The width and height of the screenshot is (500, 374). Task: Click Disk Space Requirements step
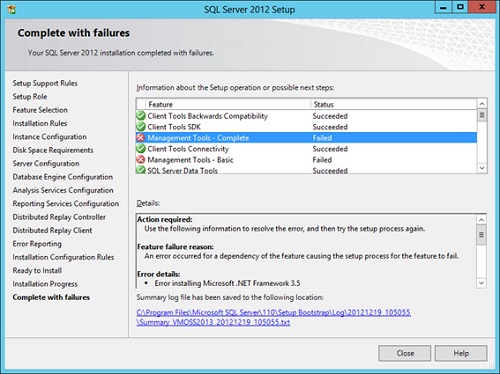pos(53,150)
